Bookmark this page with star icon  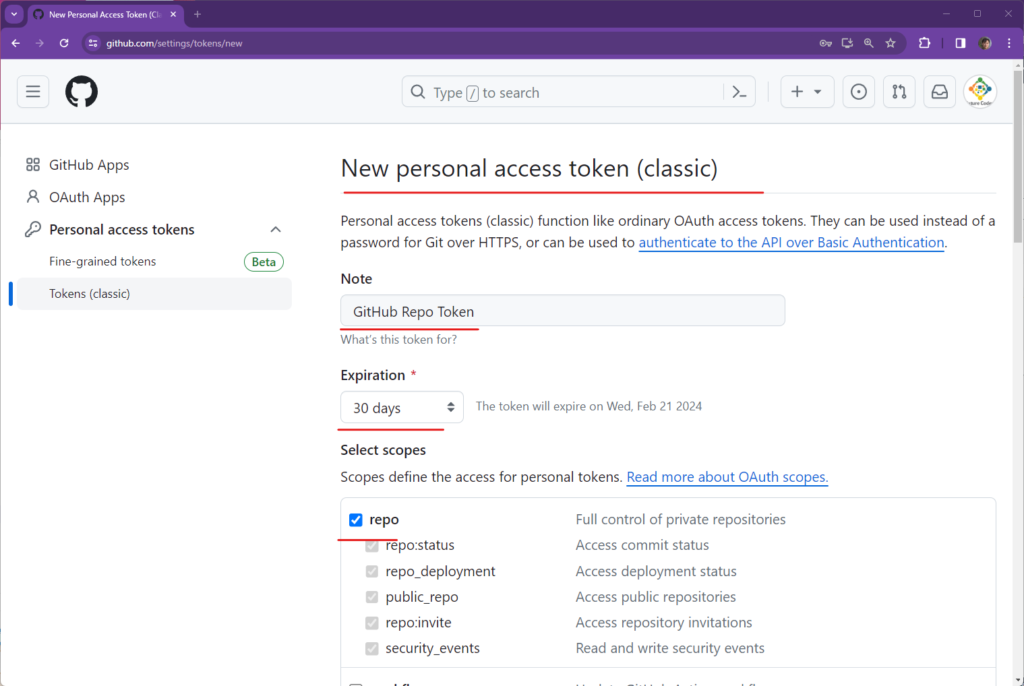[x=890, y=43]
